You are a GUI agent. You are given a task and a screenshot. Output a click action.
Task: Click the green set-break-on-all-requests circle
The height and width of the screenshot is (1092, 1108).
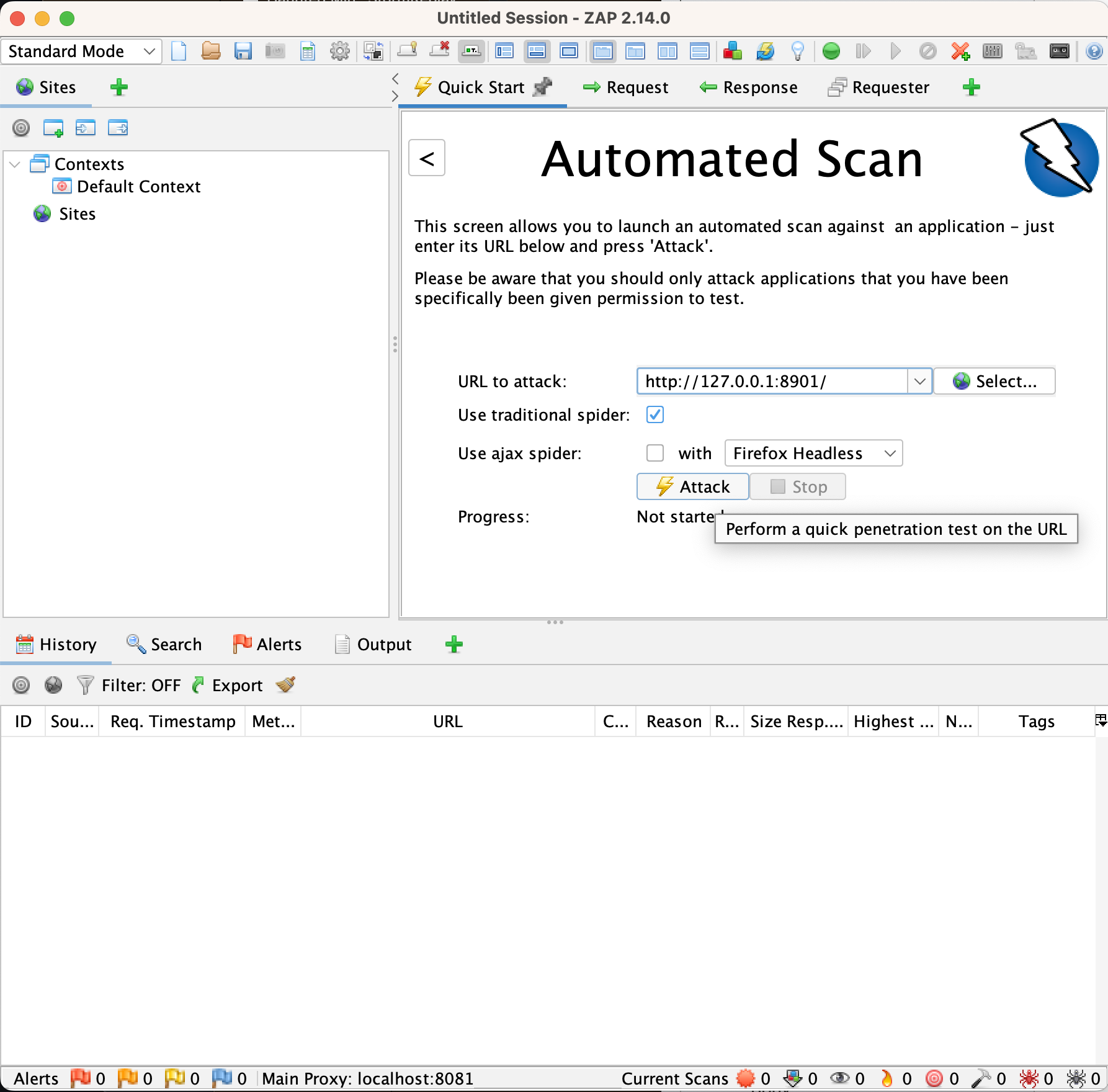point(831,51)
